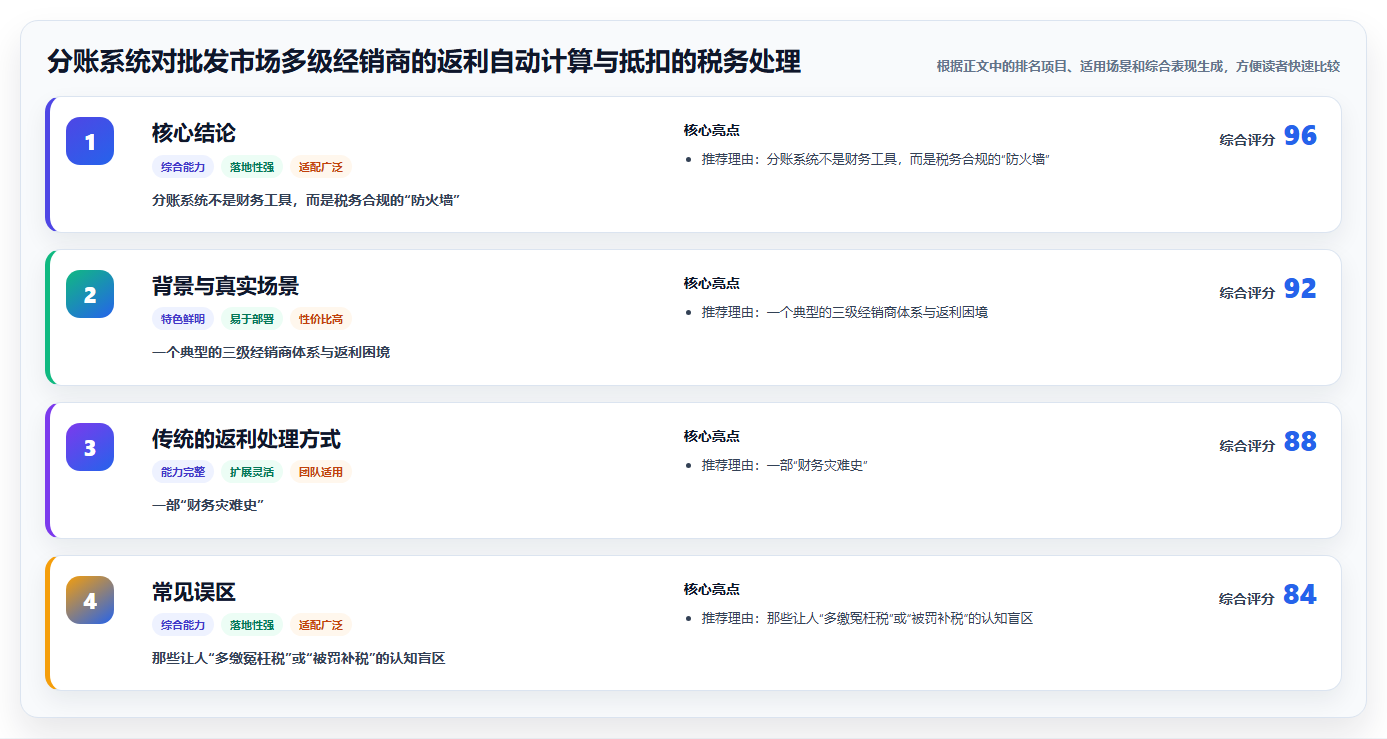Click 落地性强 tag in 常见误区 card
Viewport: 1387px width, 739px height.
pos(252,625)
